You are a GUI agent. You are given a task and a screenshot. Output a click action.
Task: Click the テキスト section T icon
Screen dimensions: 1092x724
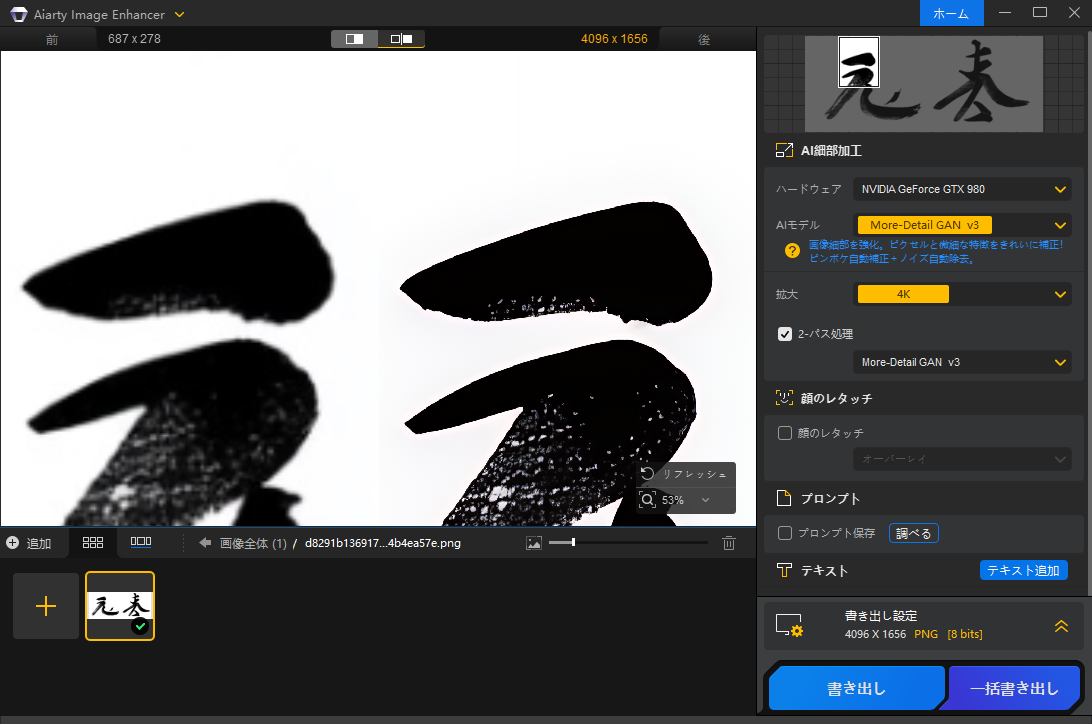tap(784, 570)
